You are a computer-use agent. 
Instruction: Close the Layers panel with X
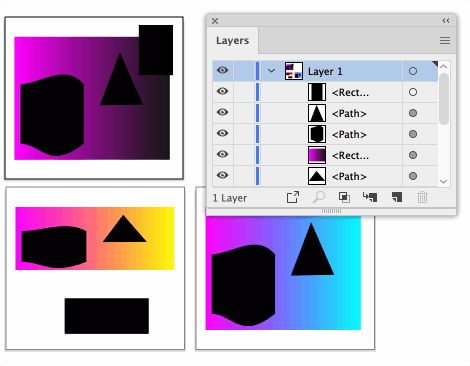click(215, 21)
